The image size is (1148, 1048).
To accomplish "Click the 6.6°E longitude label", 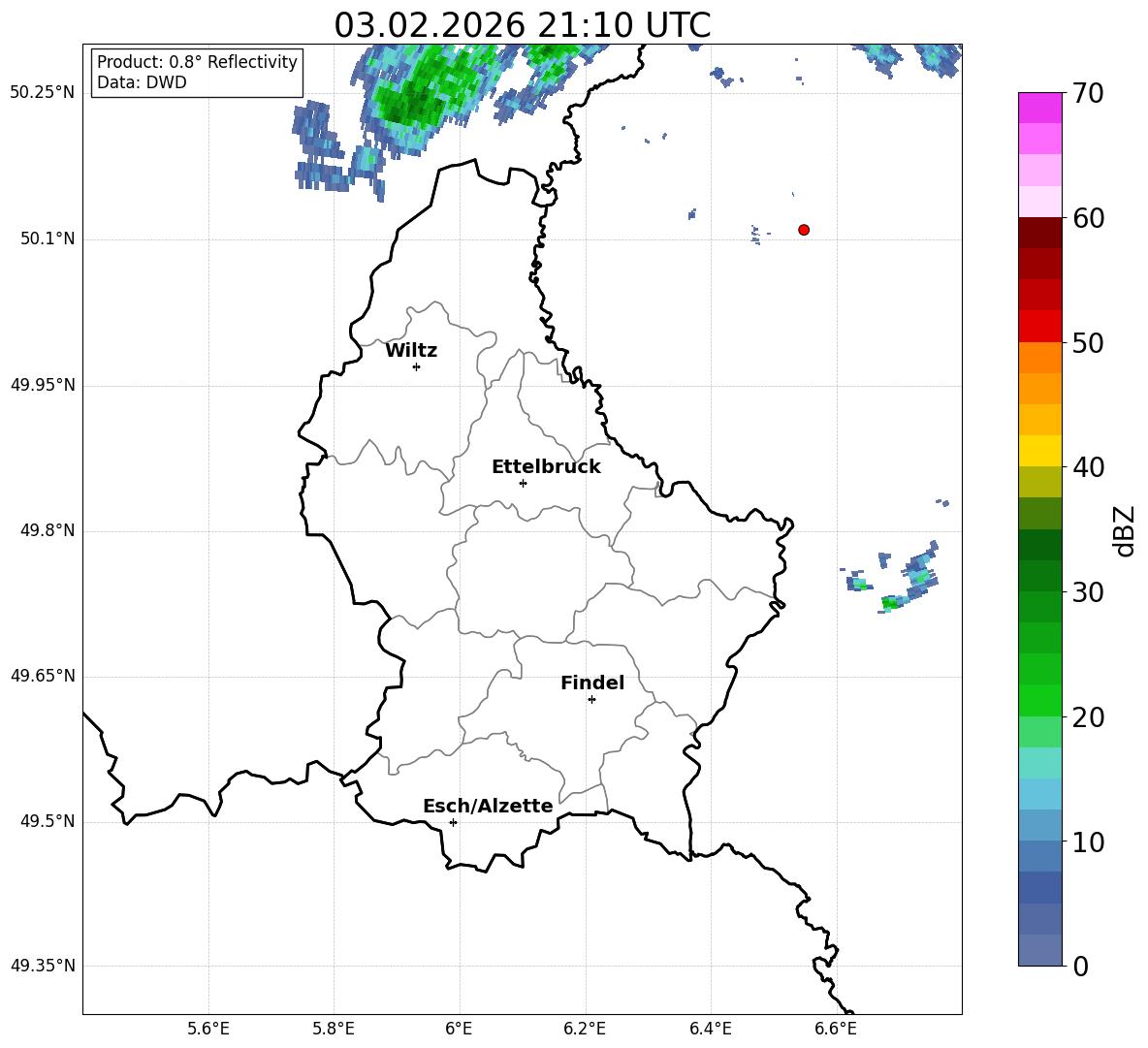I will click(836, 1029).
